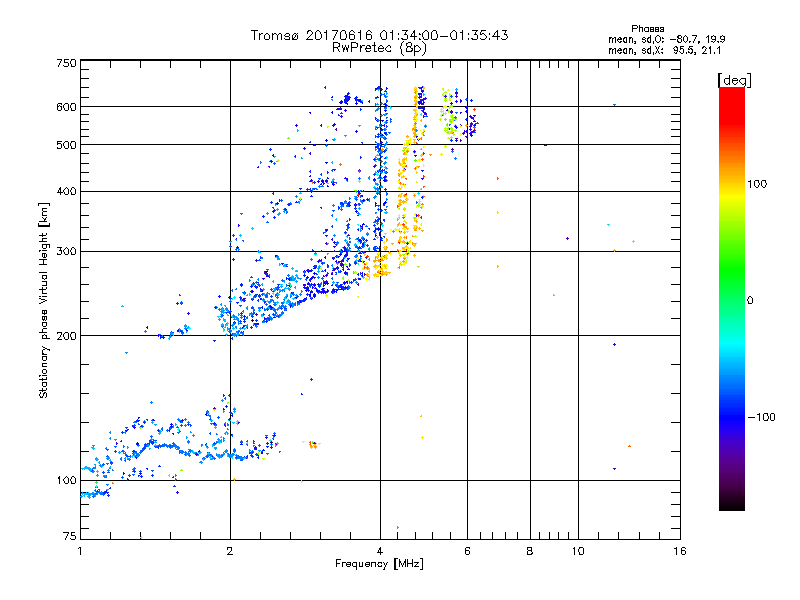
Task: Click the x-axis tick label '2'
Action: pos(230,551)
